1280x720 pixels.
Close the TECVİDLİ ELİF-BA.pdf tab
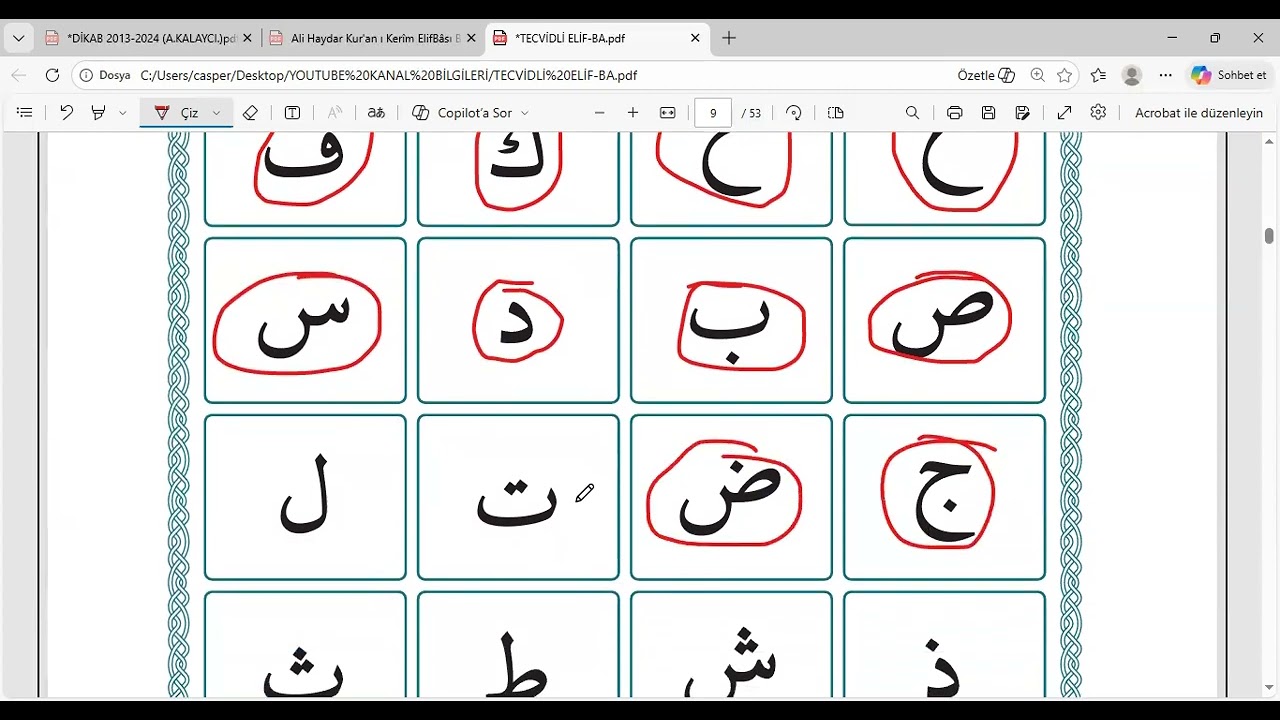(x=695, y=38)
